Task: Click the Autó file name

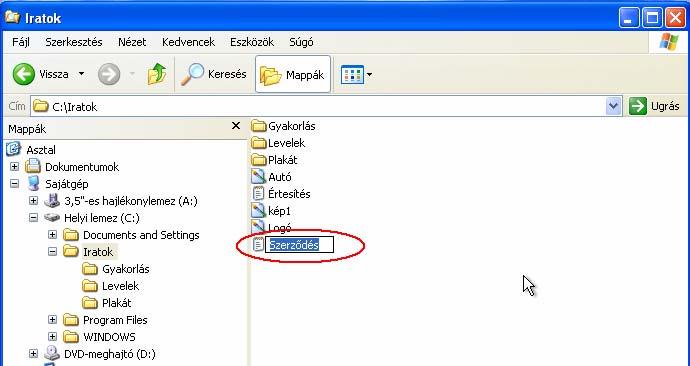Action: click(x=280, y=177)
